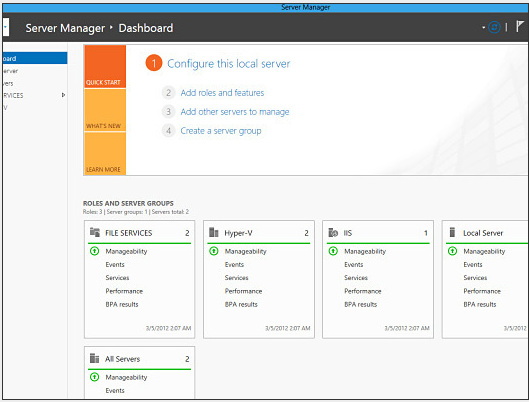This screenshot has width=529, height=402.
Task: Open Performance in Local Server tile
Action: [482, 291]
